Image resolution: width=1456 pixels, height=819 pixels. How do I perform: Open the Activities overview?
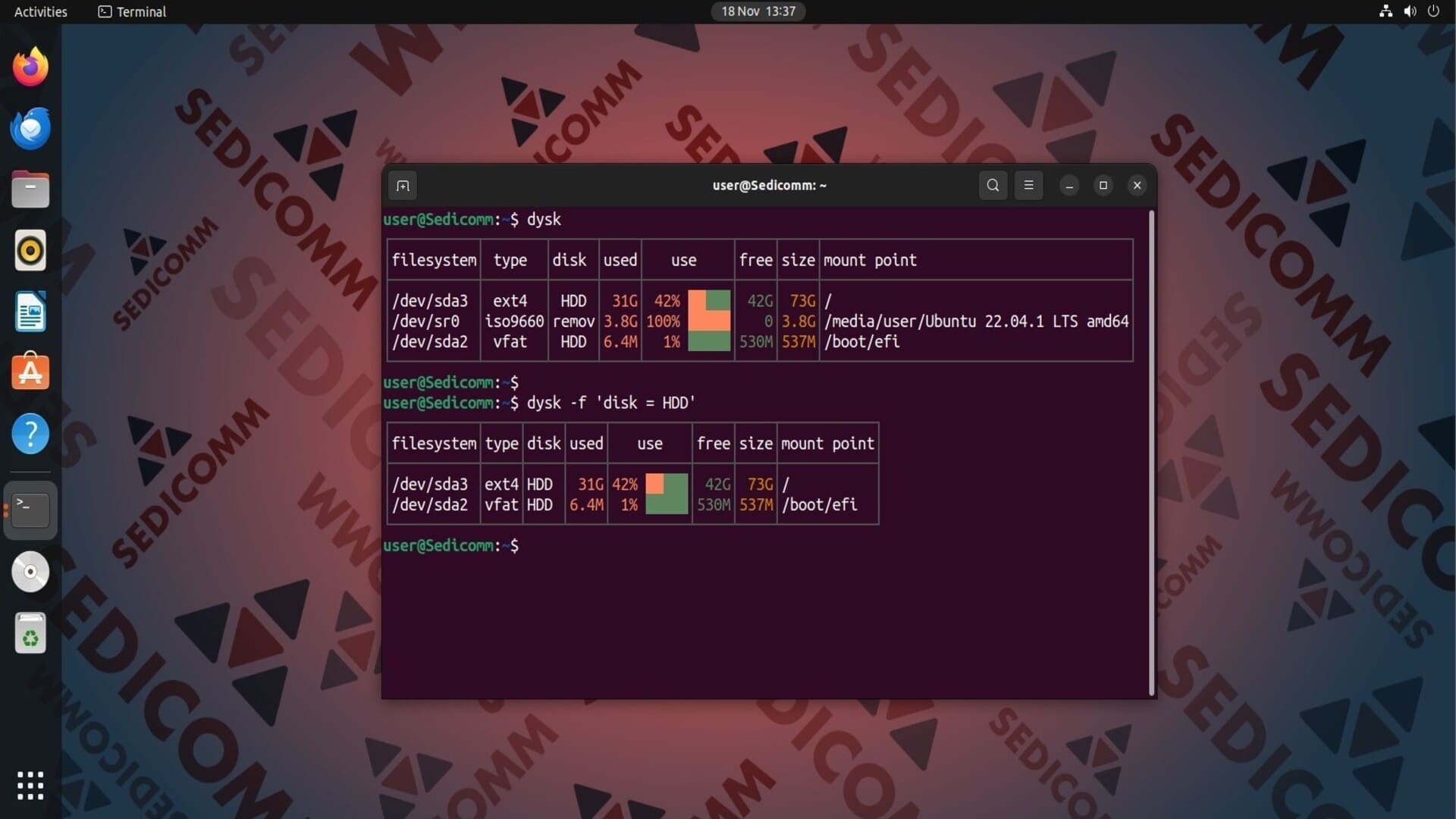pyautogui.click(x=41, y=11)
